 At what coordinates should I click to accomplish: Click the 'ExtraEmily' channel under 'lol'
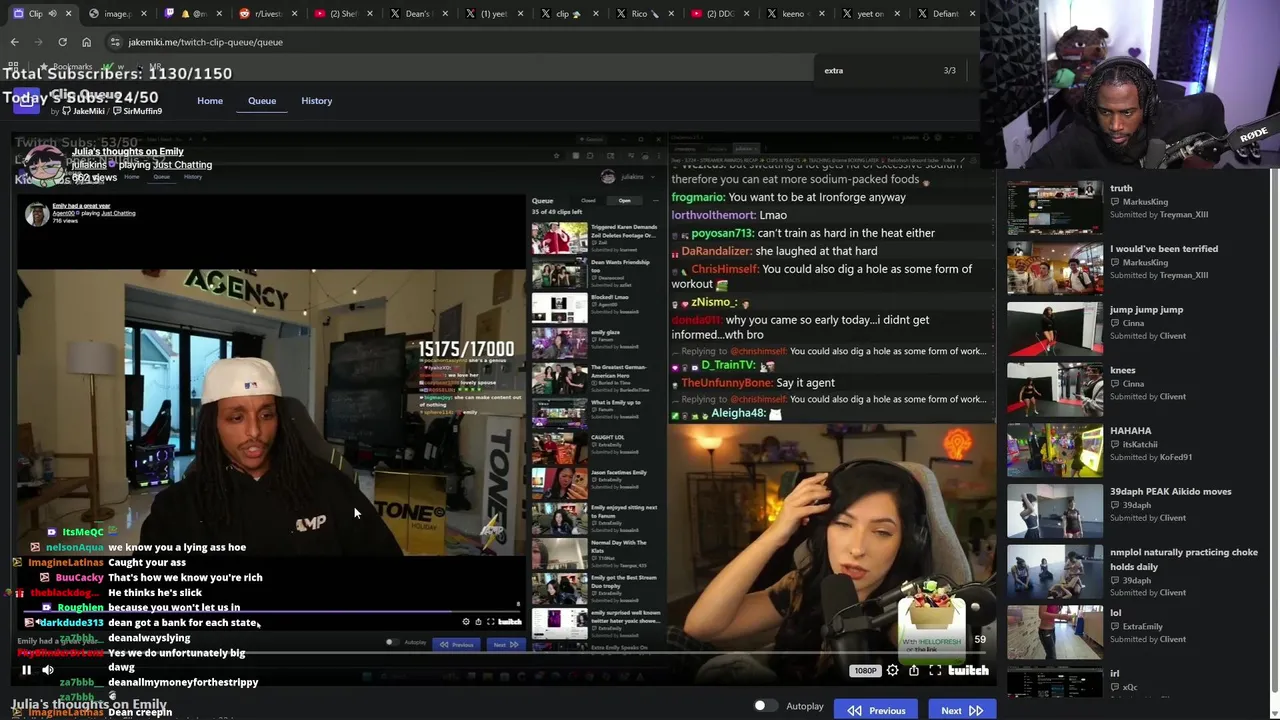coord(1142,627)
